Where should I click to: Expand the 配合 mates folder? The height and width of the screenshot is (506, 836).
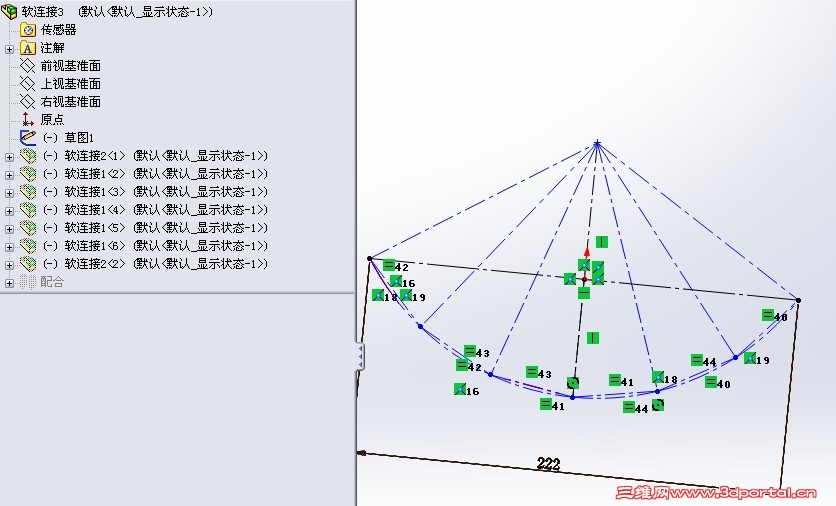tap(9, 283)
